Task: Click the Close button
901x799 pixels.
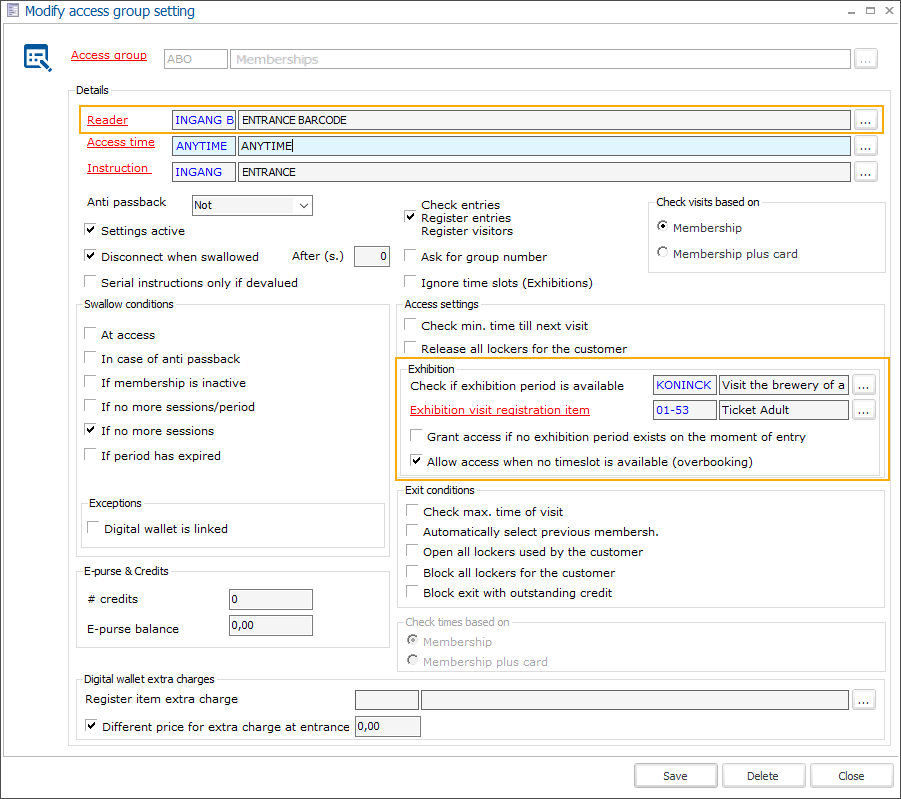Action: (x=850, y=776)
